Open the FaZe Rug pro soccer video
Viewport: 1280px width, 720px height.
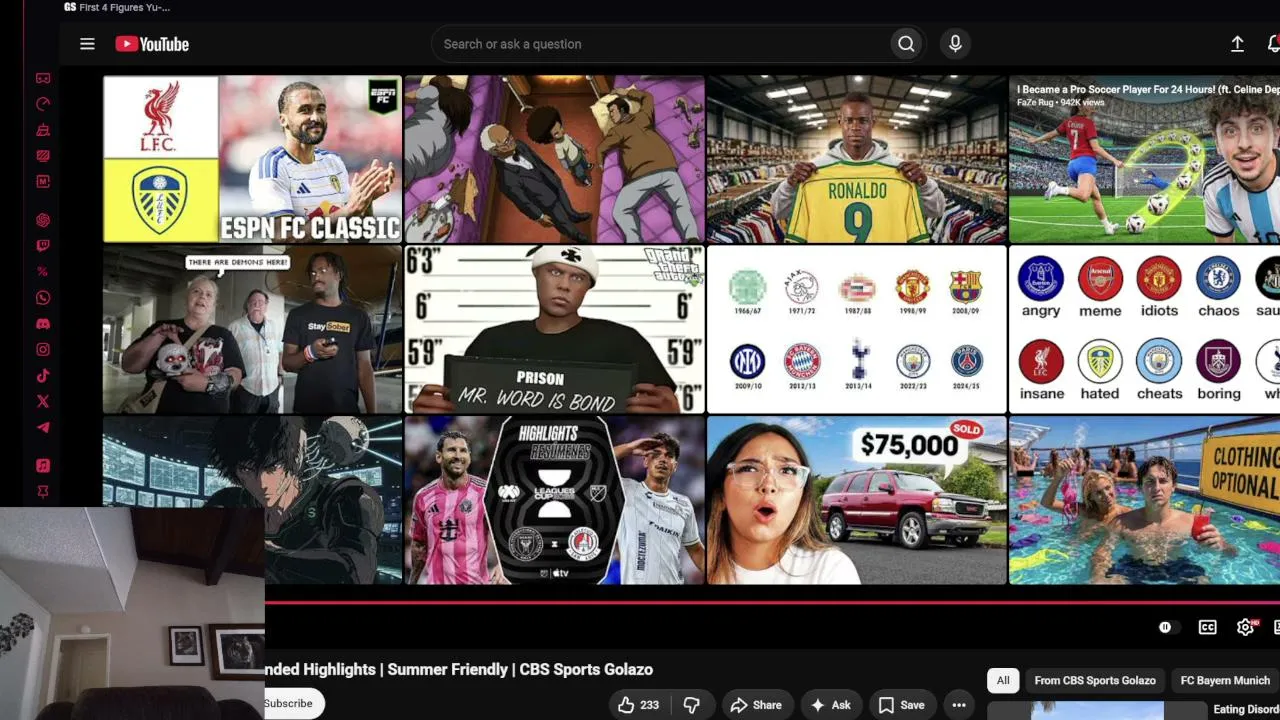tap(1144, 159)
